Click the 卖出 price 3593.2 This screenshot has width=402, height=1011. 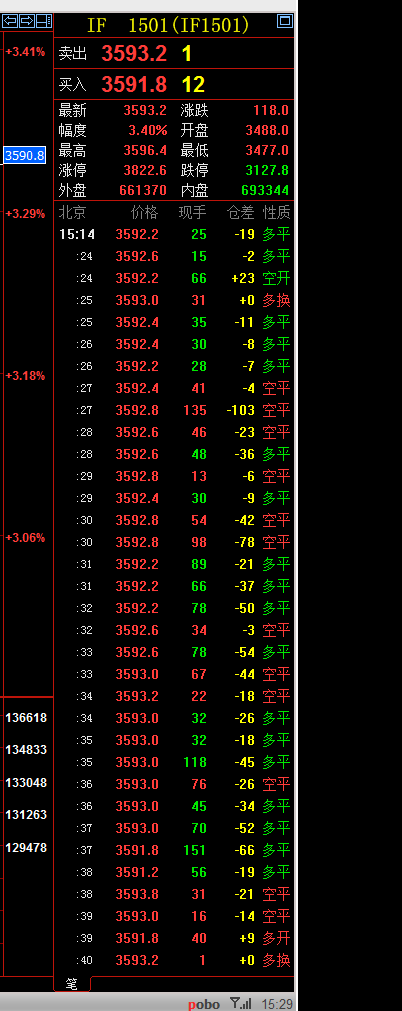[x=134, y=53]
